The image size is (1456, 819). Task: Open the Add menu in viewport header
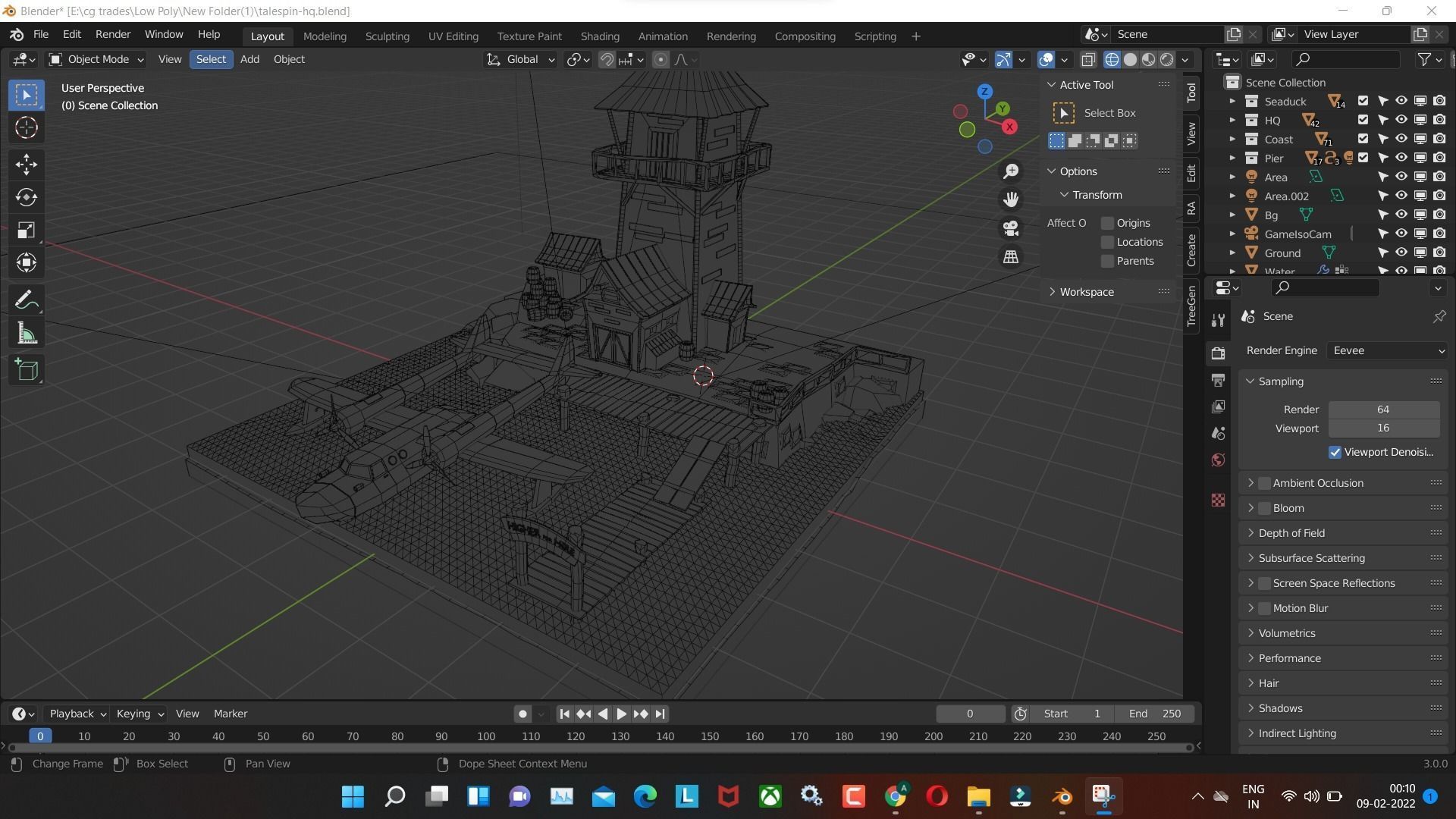(x=249, y=59)
